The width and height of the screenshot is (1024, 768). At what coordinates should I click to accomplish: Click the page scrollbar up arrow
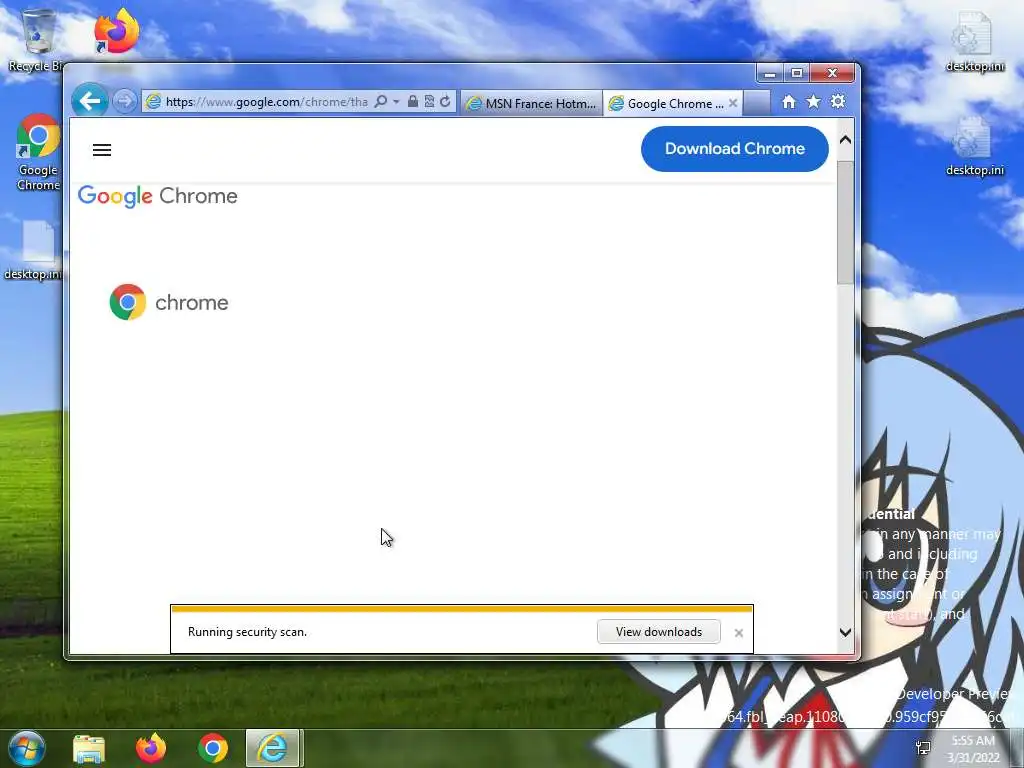[x=845, y=140]
